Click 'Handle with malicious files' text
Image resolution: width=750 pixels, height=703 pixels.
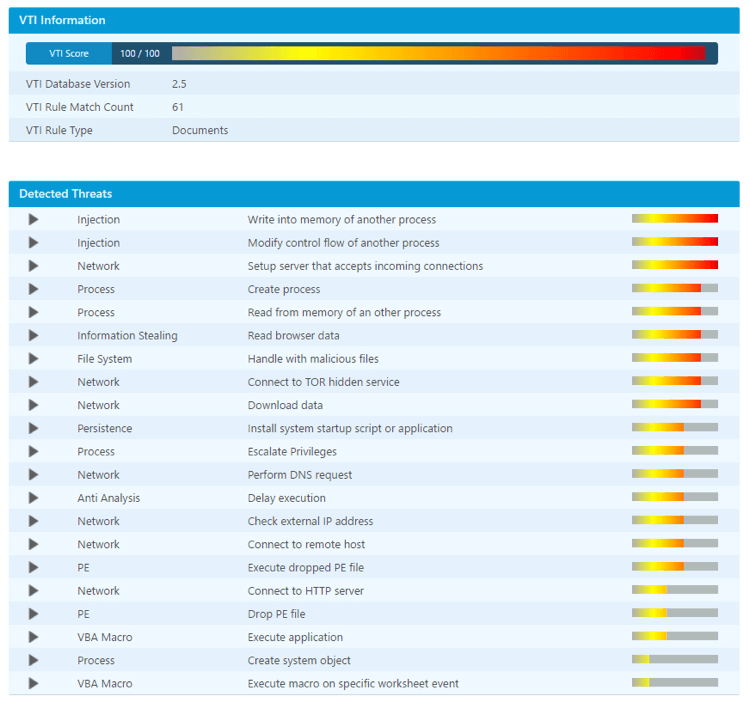click(313, 359)
